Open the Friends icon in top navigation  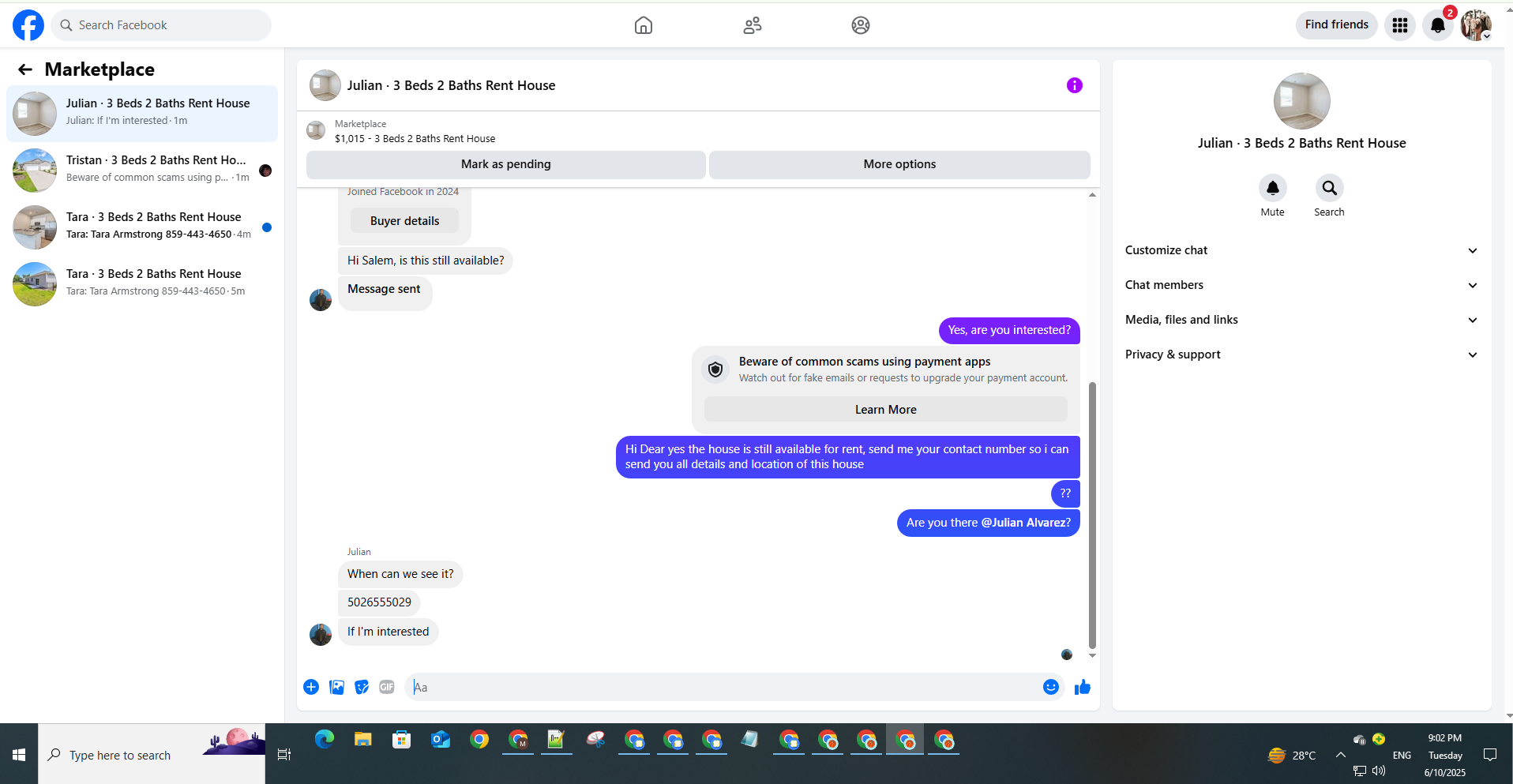pyautogui.click(x=753, y=25)
